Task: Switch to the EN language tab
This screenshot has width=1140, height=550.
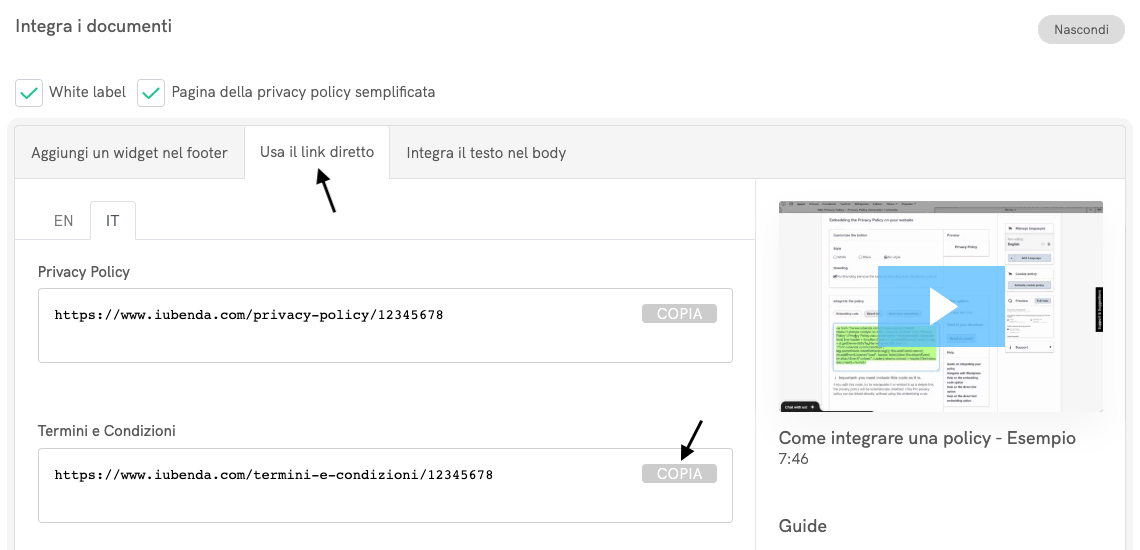Action: pyautogui.click(x=63, y=221)
